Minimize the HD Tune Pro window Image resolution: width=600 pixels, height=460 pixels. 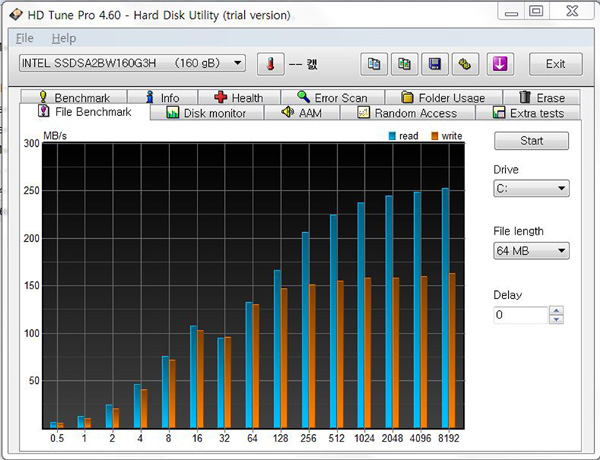pyautogui.click(x=511, y=11)
